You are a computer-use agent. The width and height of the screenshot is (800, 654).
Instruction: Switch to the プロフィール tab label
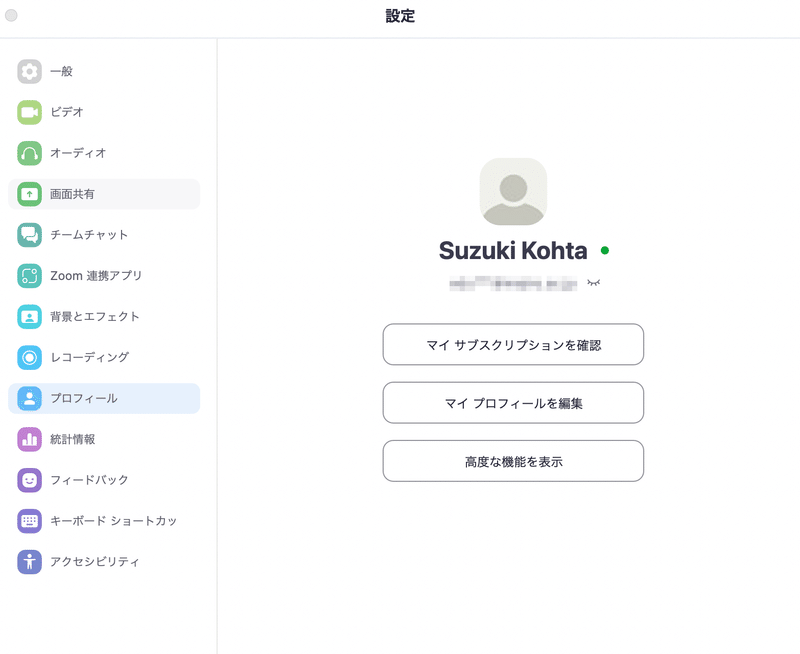pyautogui.click(x=84, y=398)
